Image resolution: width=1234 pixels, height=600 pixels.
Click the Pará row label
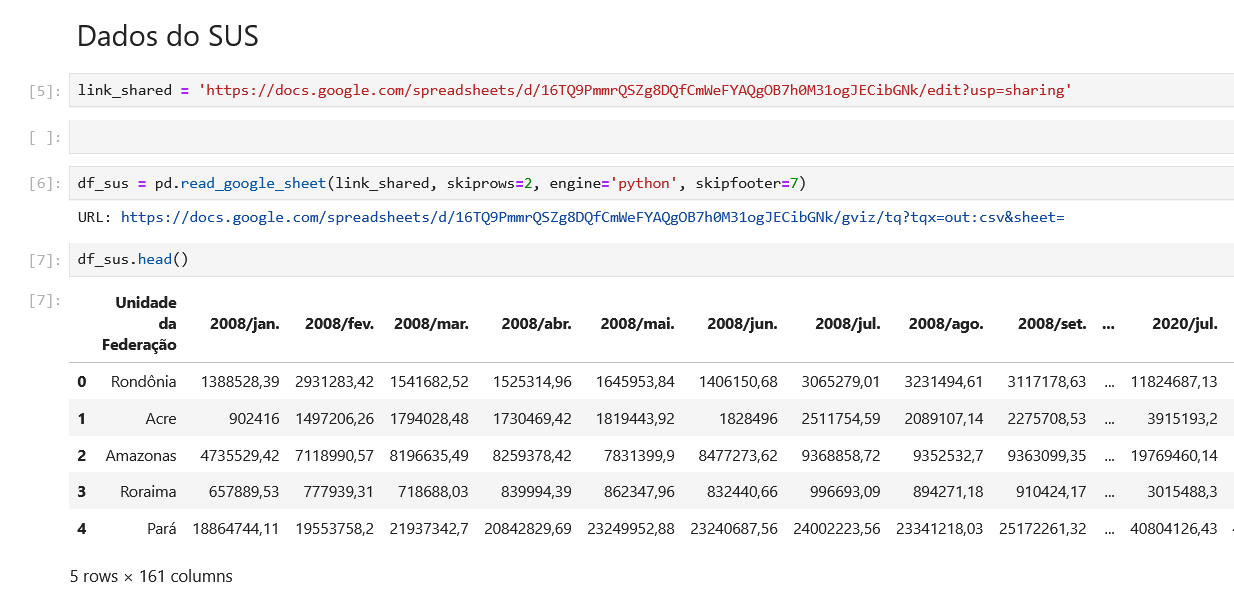click(x=161, y=528)
